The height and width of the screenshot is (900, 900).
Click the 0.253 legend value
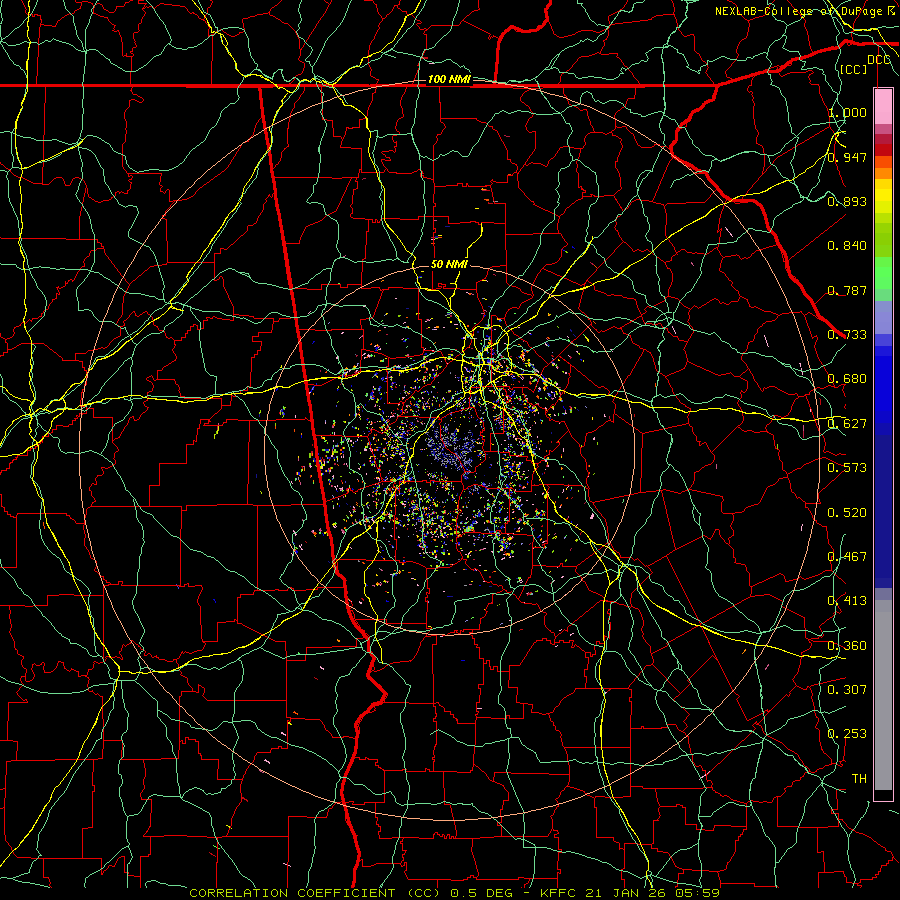847,734
